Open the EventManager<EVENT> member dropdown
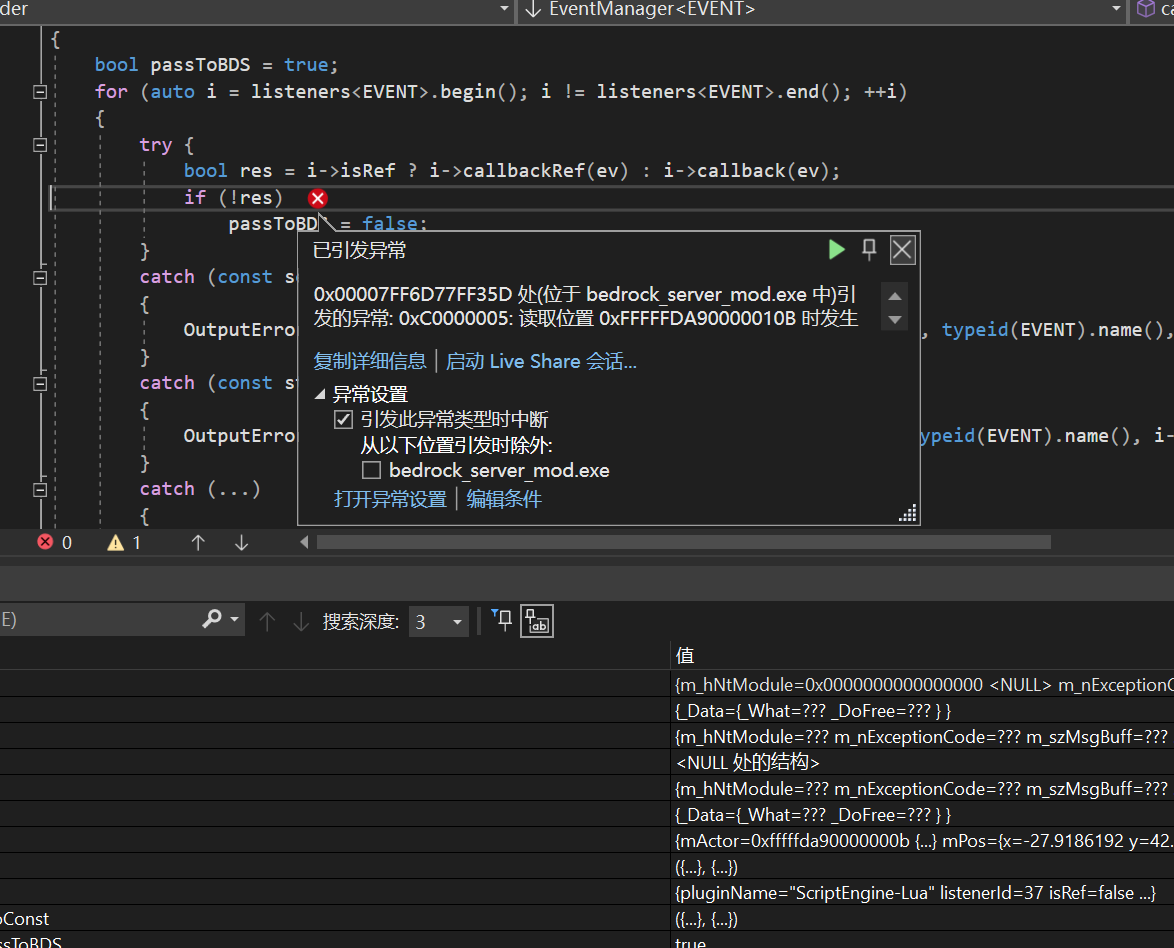1174x948 pixels. [x=1117, y=10]
